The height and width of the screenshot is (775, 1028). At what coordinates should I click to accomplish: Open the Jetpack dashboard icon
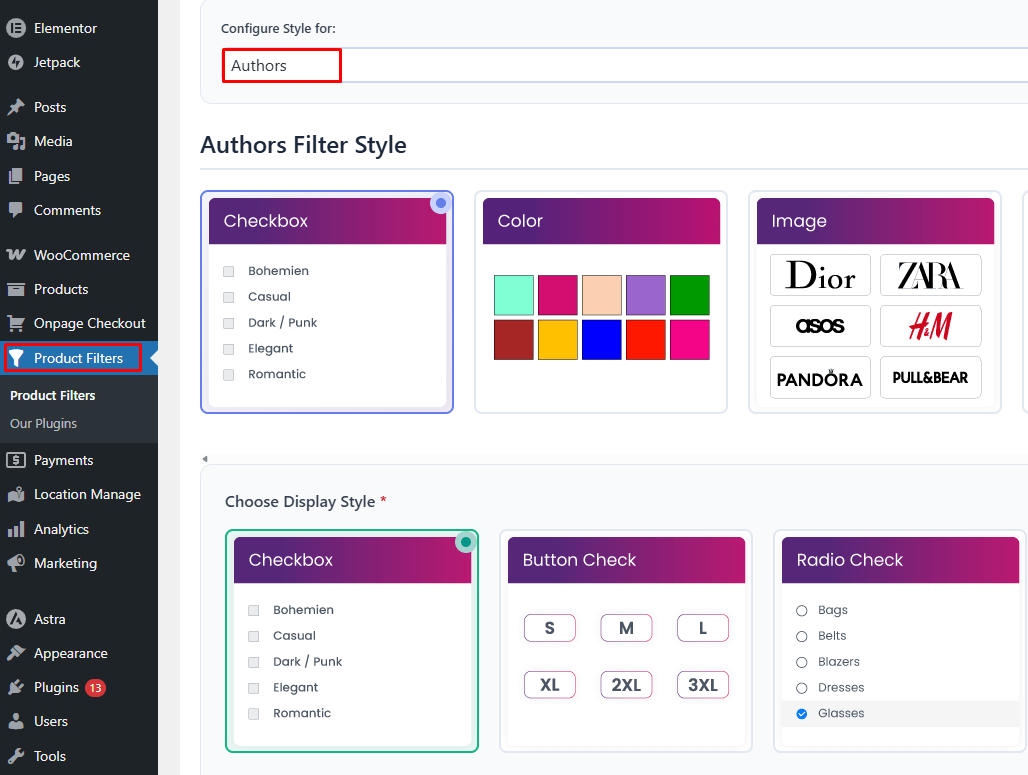tap(16, 62)
